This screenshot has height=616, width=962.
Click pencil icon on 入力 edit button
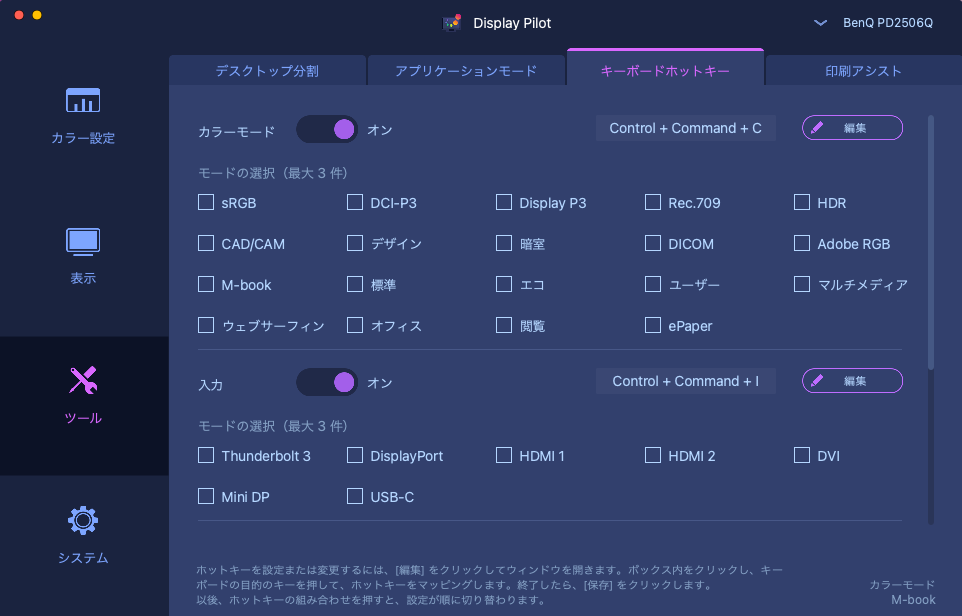pos(817,380)
